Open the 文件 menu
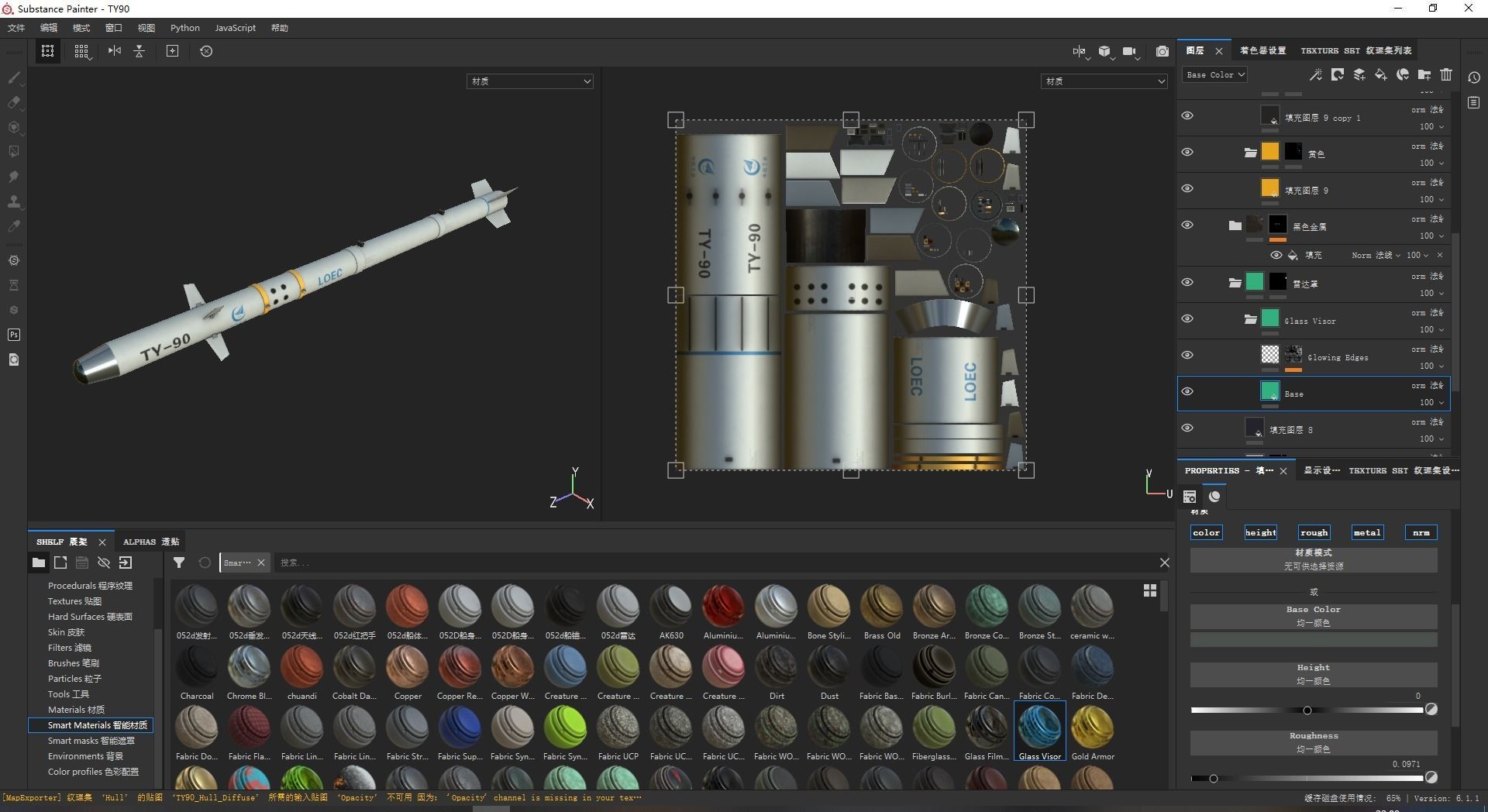The image size is (1488, 812). coord(16,28)
